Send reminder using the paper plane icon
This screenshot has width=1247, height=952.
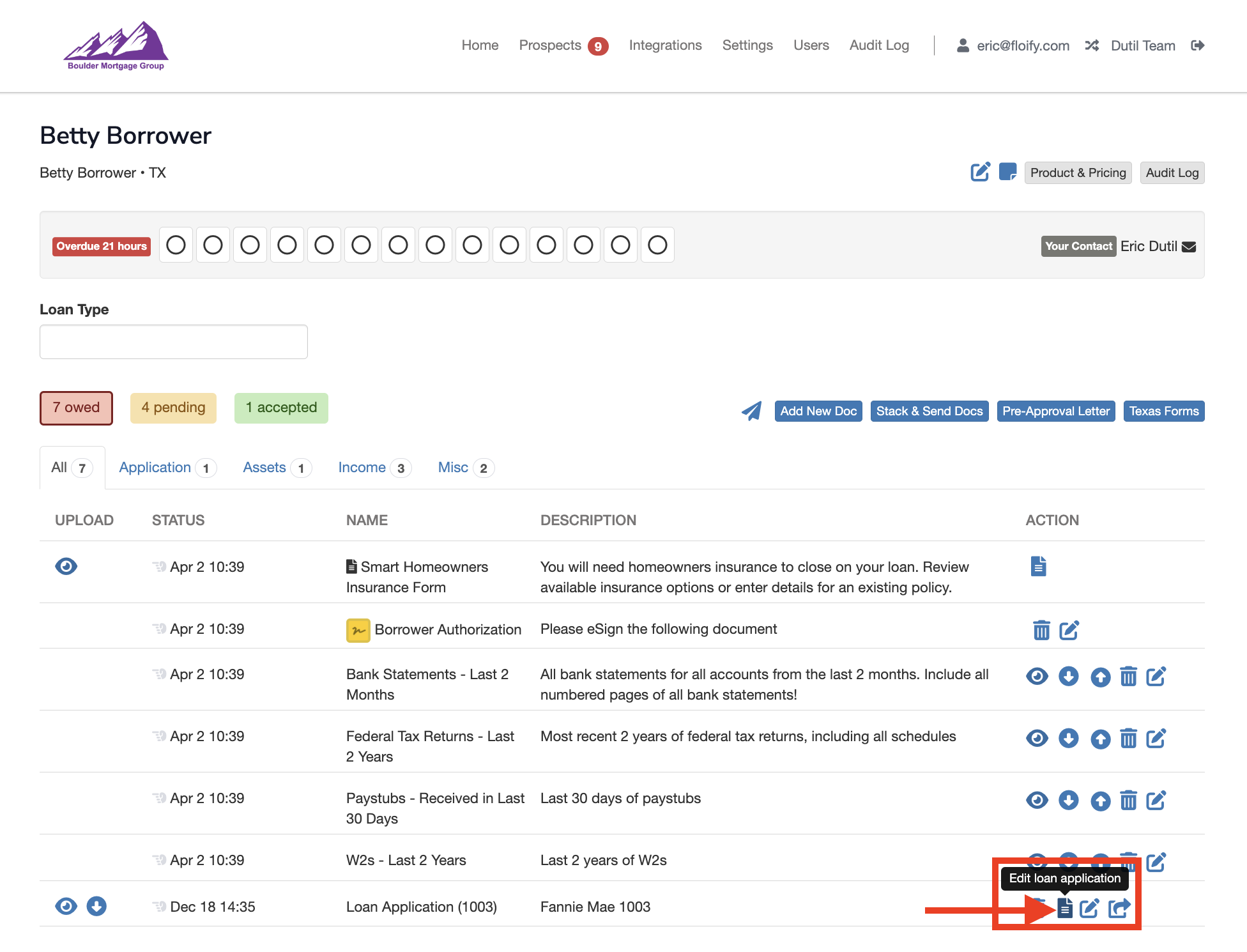(751, 411)
